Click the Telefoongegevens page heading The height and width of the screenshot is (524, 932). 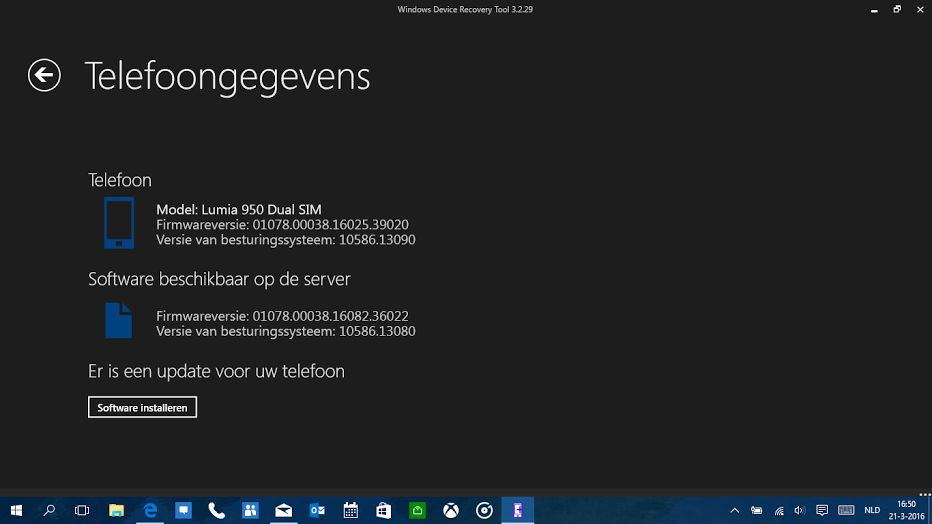coord(228,76)
